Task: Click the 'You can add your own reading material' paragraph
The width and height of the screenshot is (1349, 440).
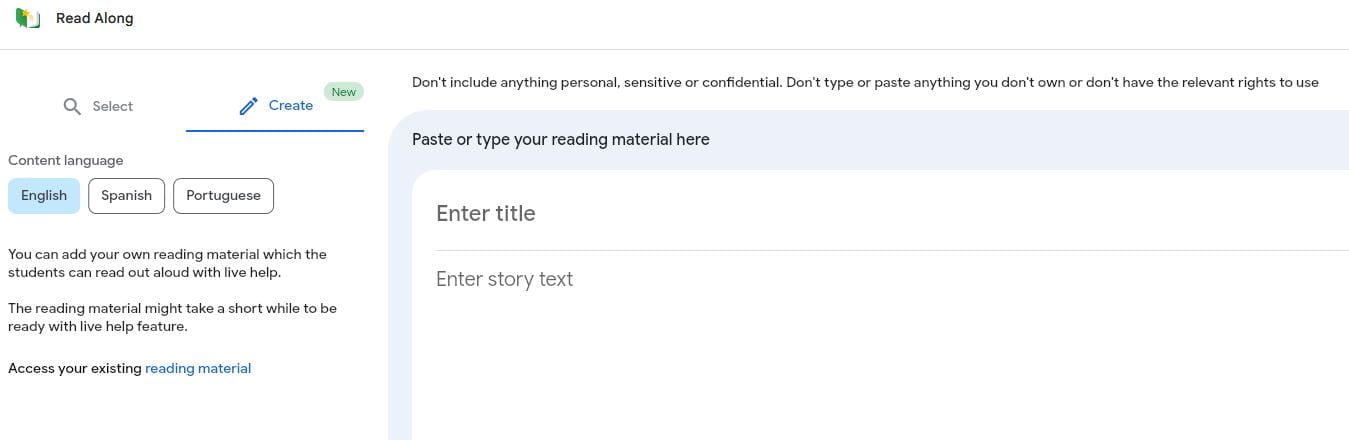Action: click(x=167, y=263)
